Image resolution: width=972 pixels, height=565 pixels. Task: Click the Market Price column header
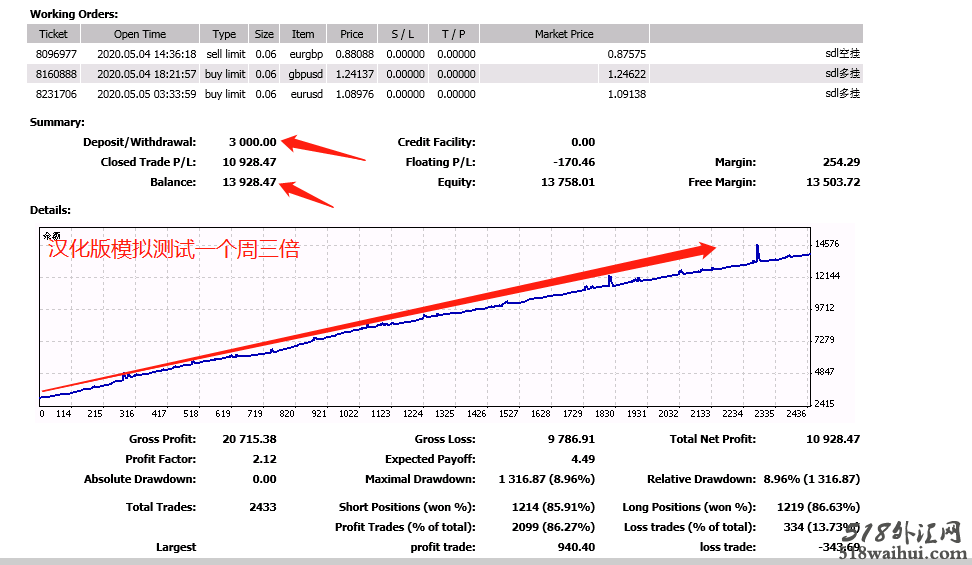pyautogui.click(x=564, y=34)
